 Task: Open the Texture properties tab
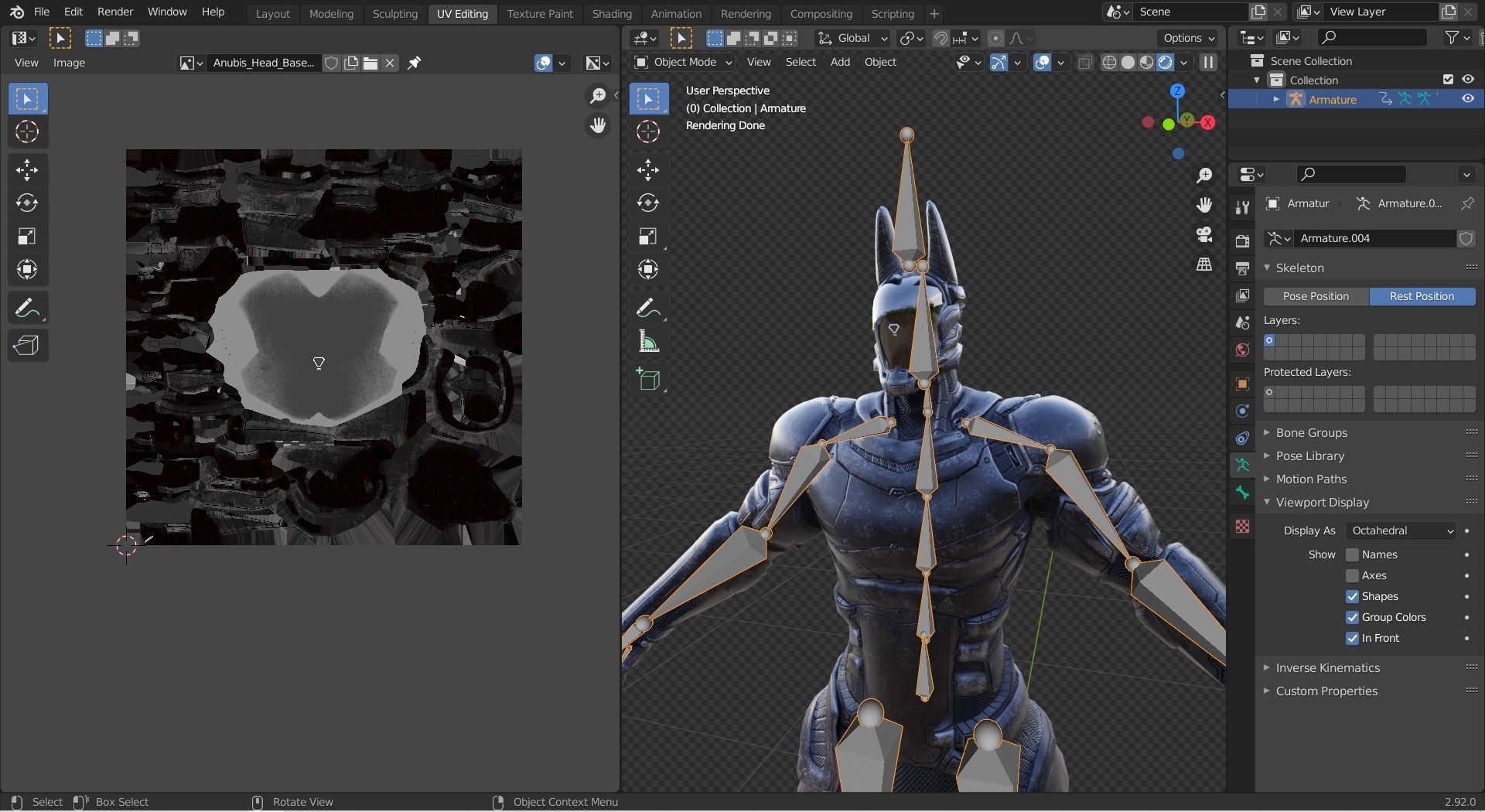tap(1242, 526)
